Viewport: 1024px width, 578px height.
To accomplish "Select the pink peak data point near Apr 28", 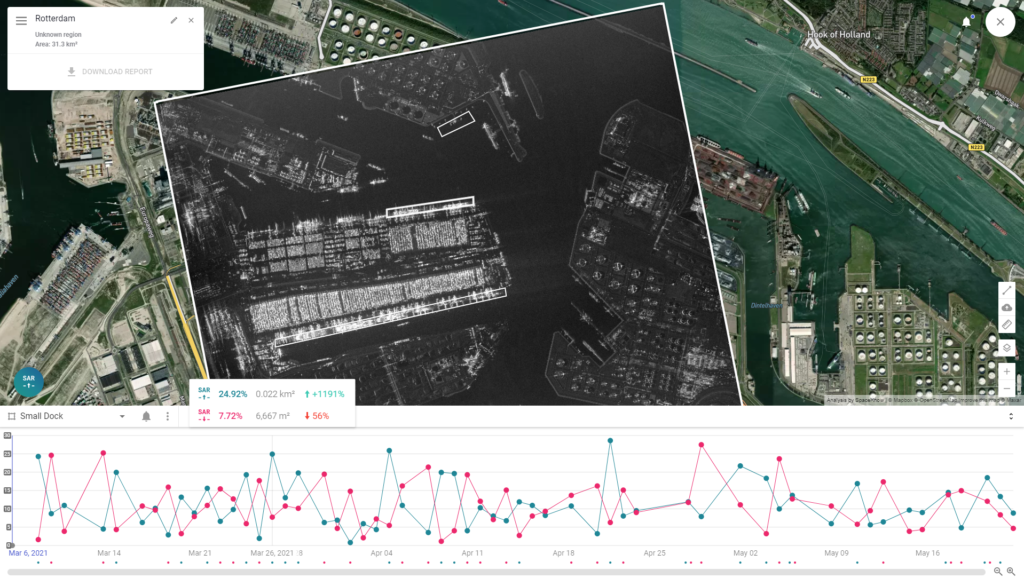I will click(701, 445).
